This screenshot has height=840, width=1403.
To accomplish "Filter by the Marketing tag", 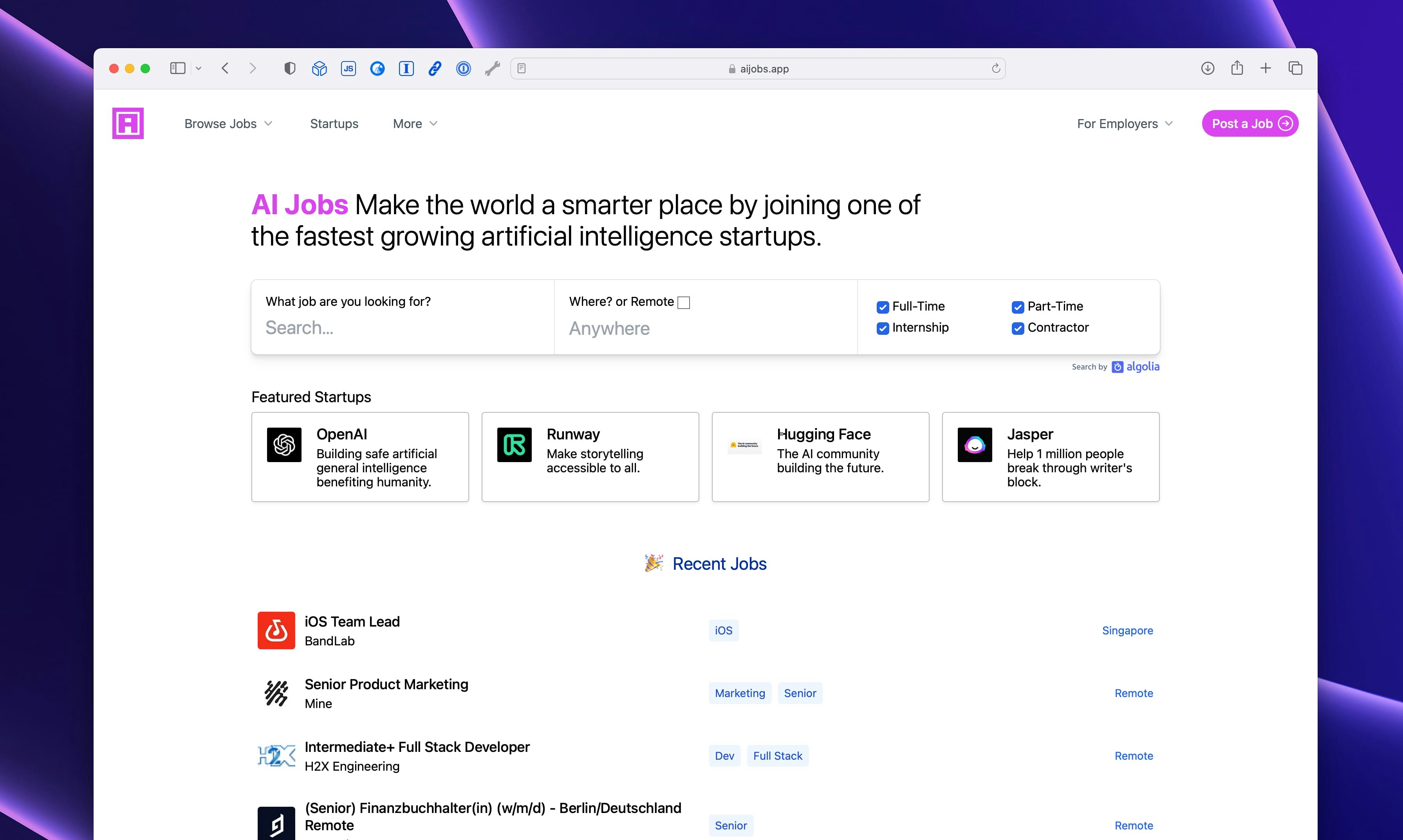I will (x=740, y=694).
